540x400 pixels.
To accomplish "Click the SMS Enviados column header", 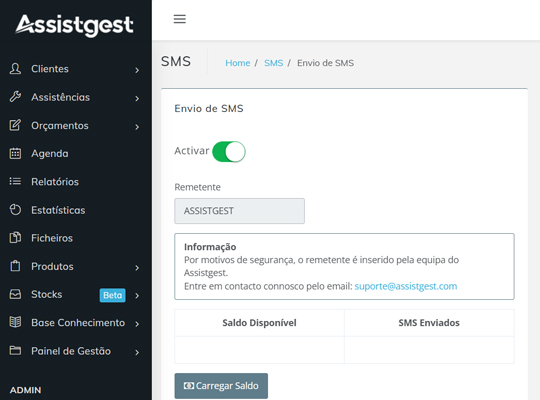I will (429, 323).
